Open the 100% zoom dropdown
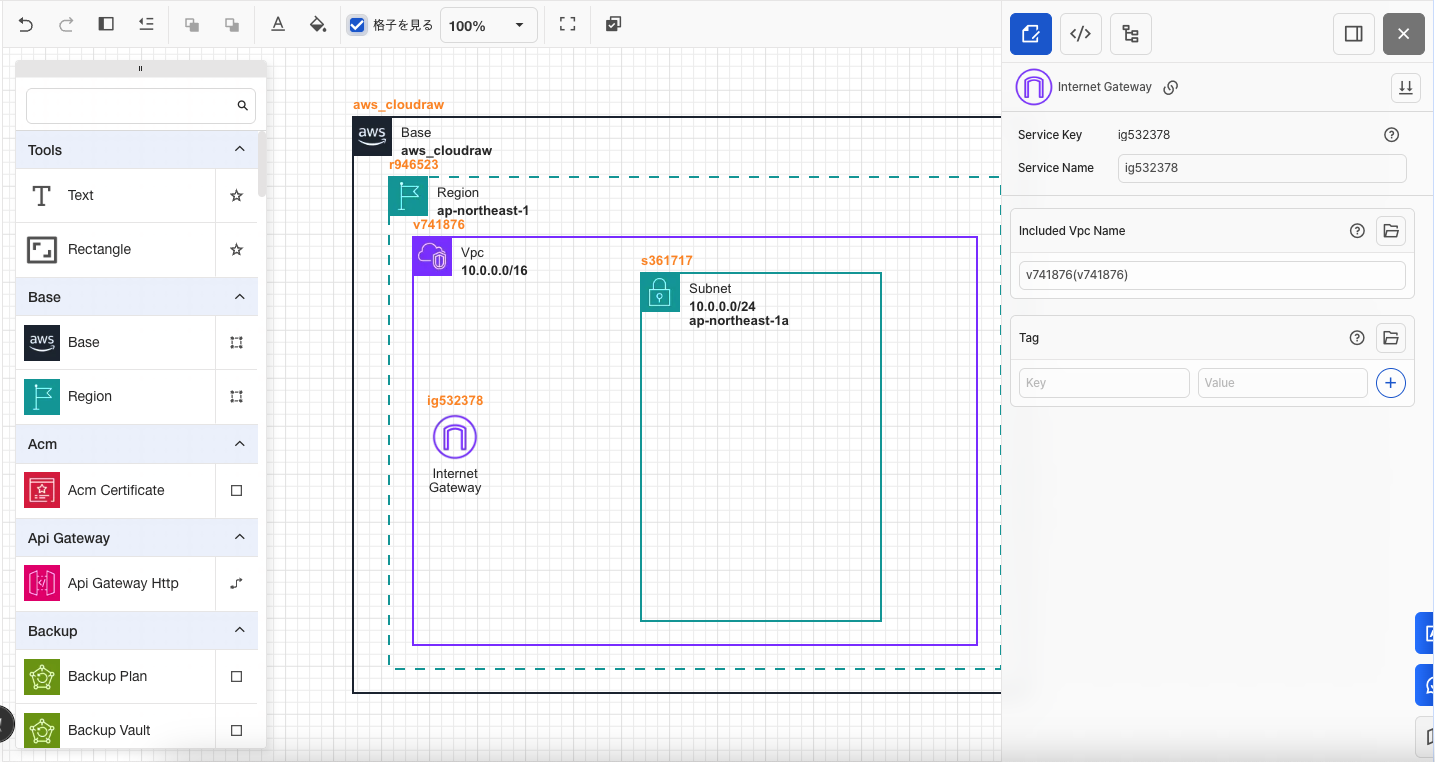 (488, 25)
